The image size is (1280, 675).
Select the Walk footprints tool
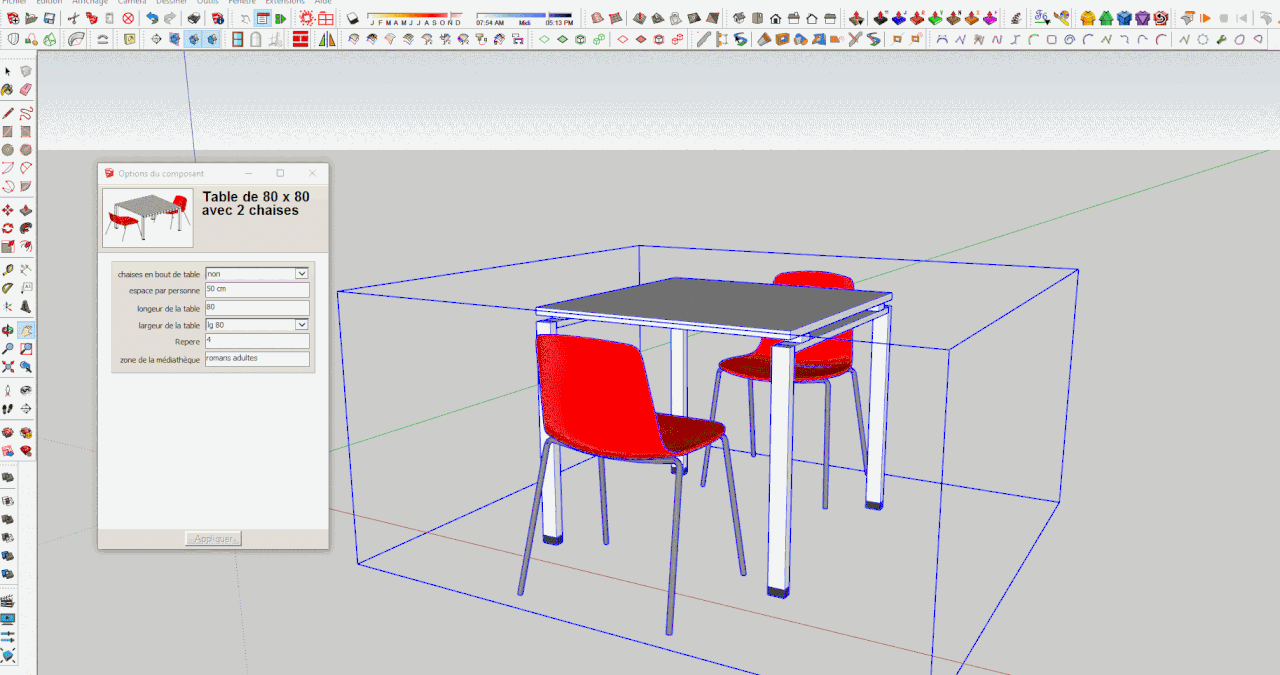[8, 409]
